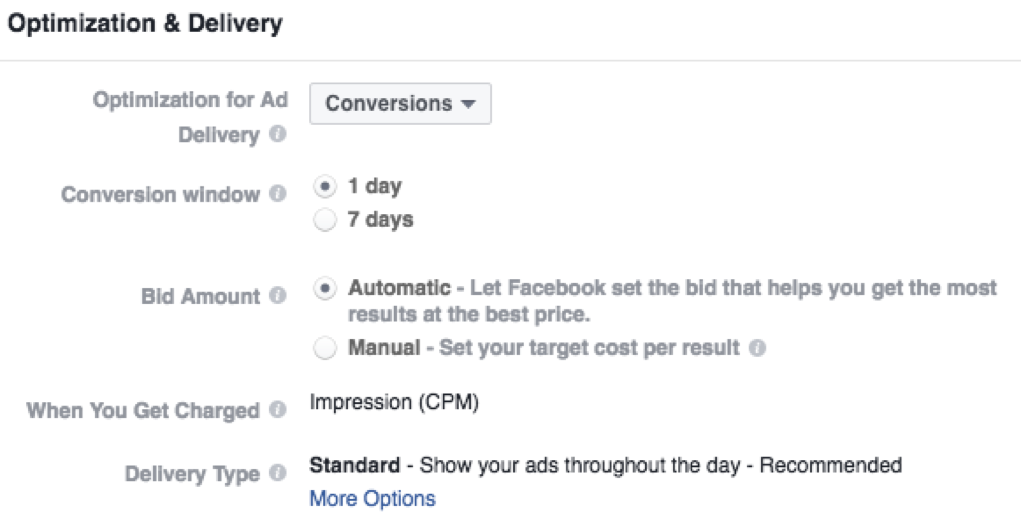Image resolution: width=1021 pixels, height=520 pixels.
Task: Click info icon after target cost per result
Action: click(757, 348)
